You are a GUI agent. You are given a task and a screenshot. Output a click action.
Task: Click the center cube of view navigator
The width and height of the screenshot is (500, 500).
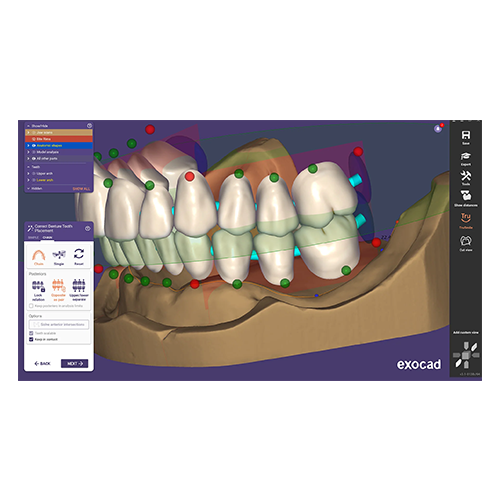pyautogui.click(x=466, y=355)
